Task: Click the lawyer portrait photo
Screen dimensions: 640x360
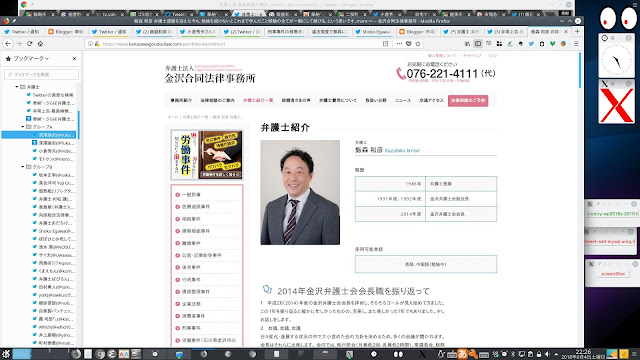Action: 300,193
